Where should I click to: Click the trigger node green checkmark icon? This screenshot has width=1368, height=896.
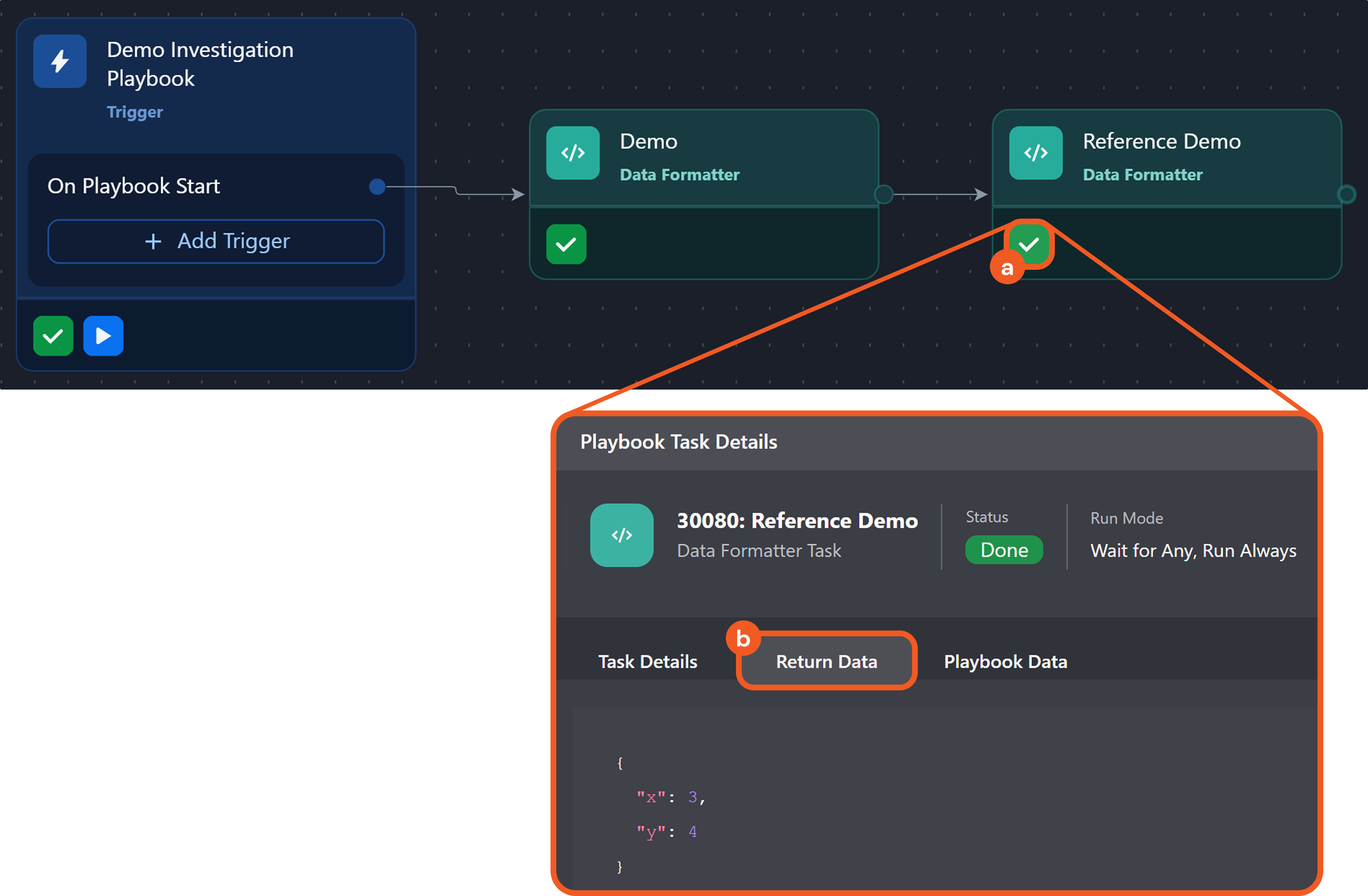point(53,336)
